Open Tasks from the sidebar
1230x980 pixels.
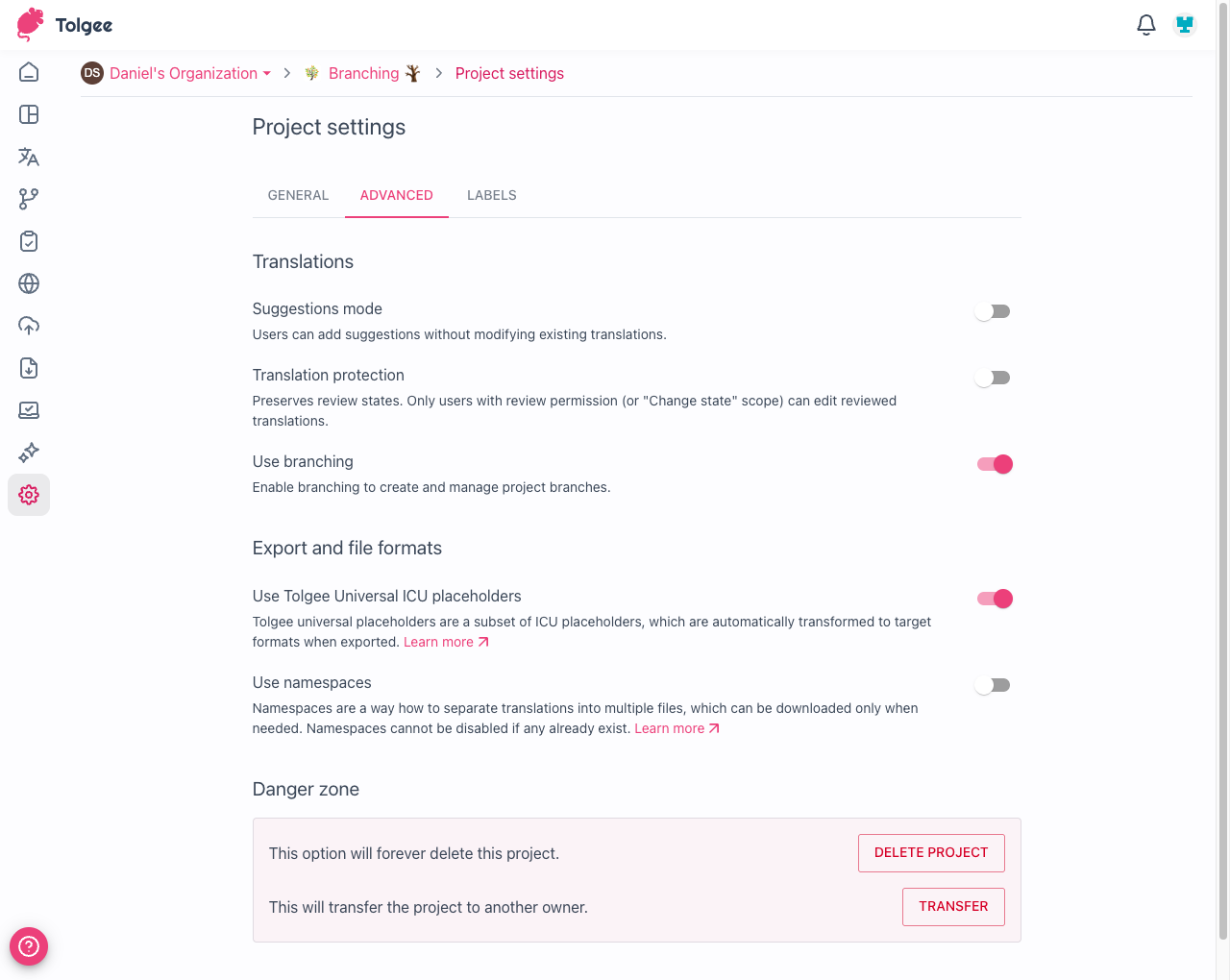(x=29, y=241)
